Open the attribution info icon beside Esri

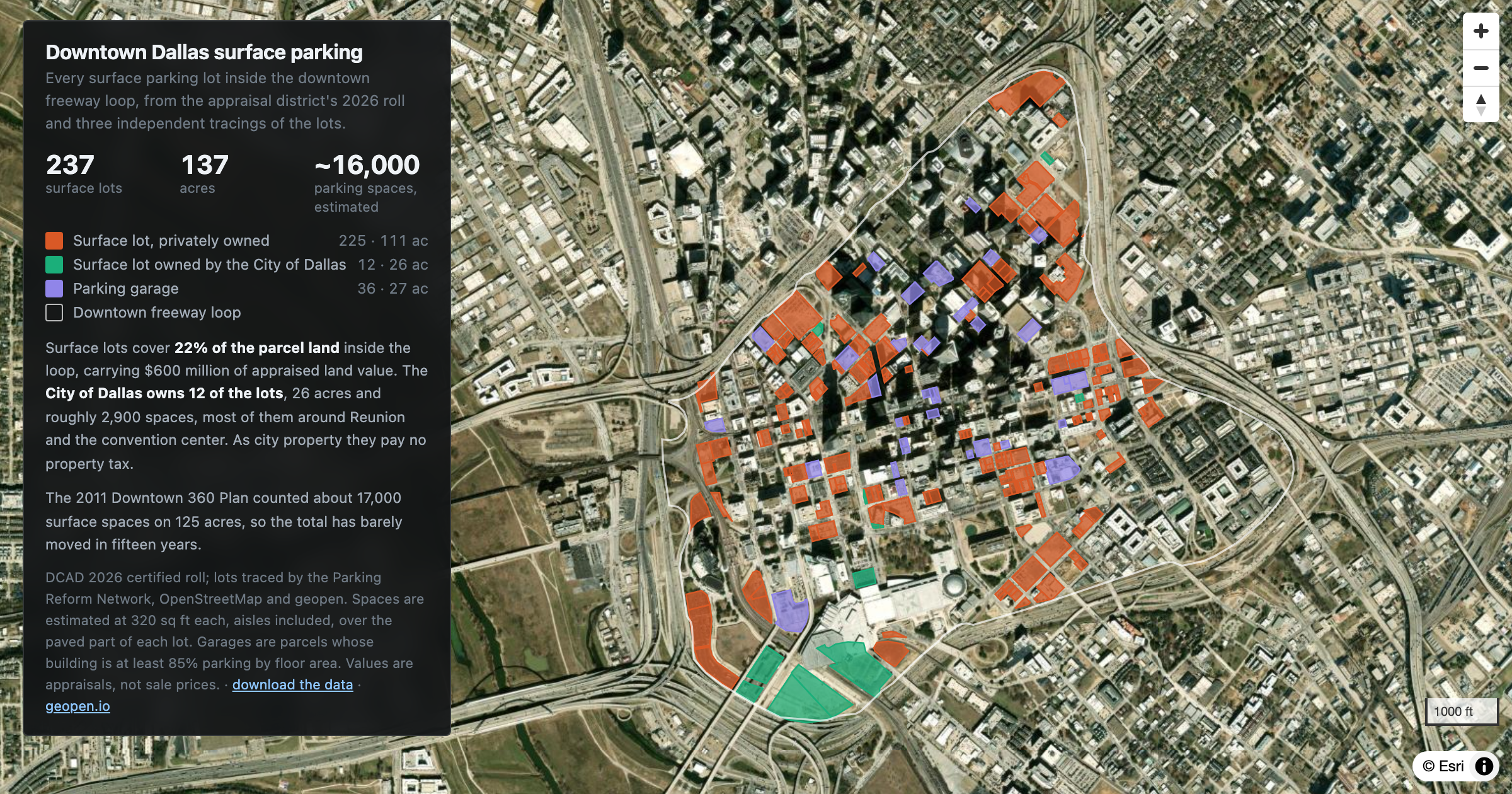[1484, 766]
